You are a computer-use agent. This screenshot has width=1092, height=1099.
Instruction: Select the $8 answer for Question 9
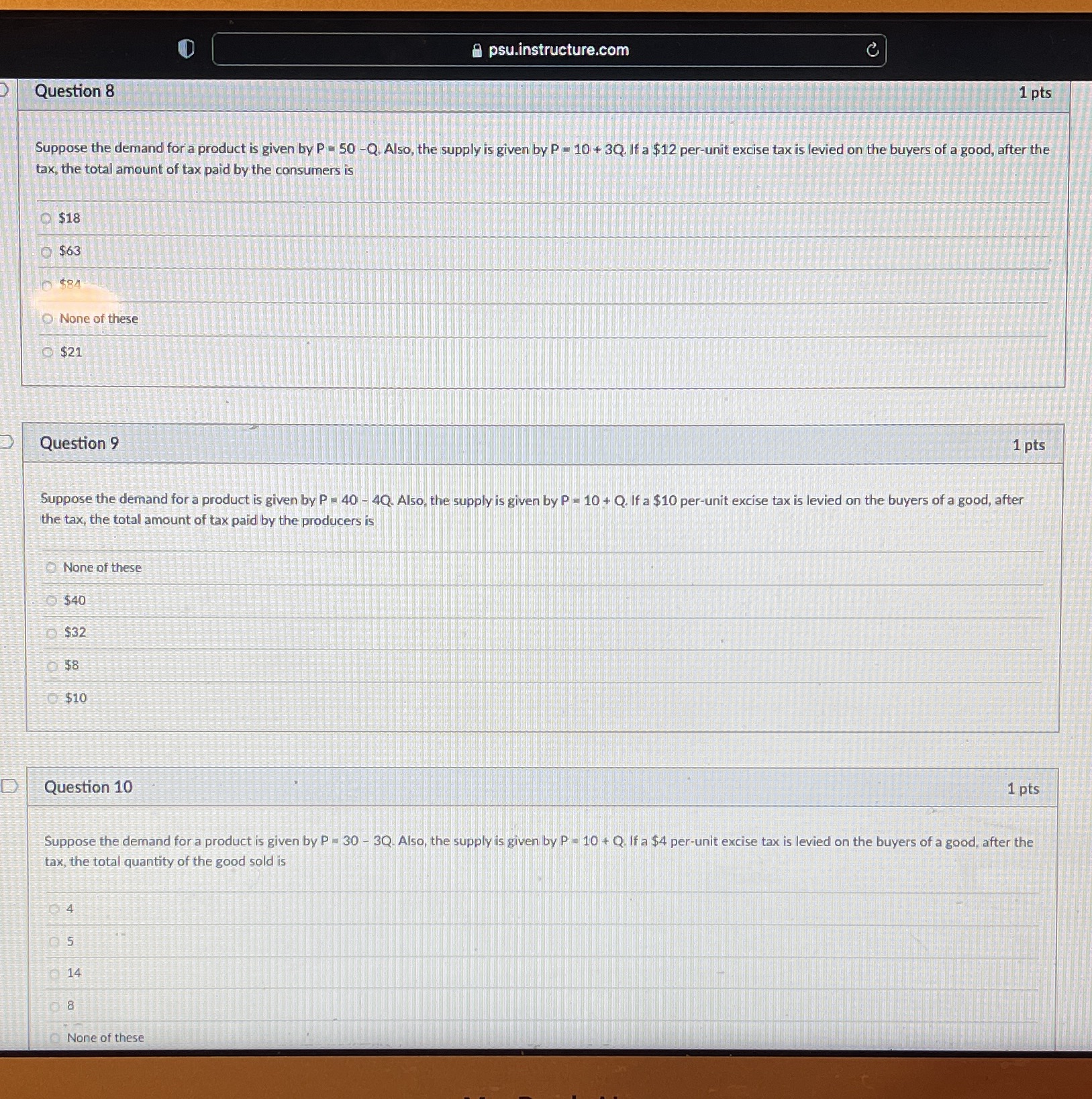pos(52,665)
